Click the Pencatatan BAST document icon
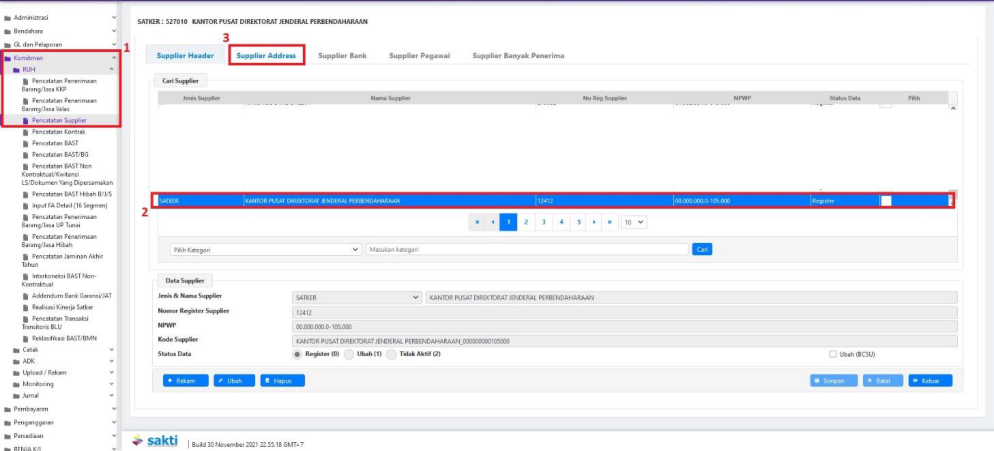Image resolution: width=994 pixels, height=451 pixels. 25,143
